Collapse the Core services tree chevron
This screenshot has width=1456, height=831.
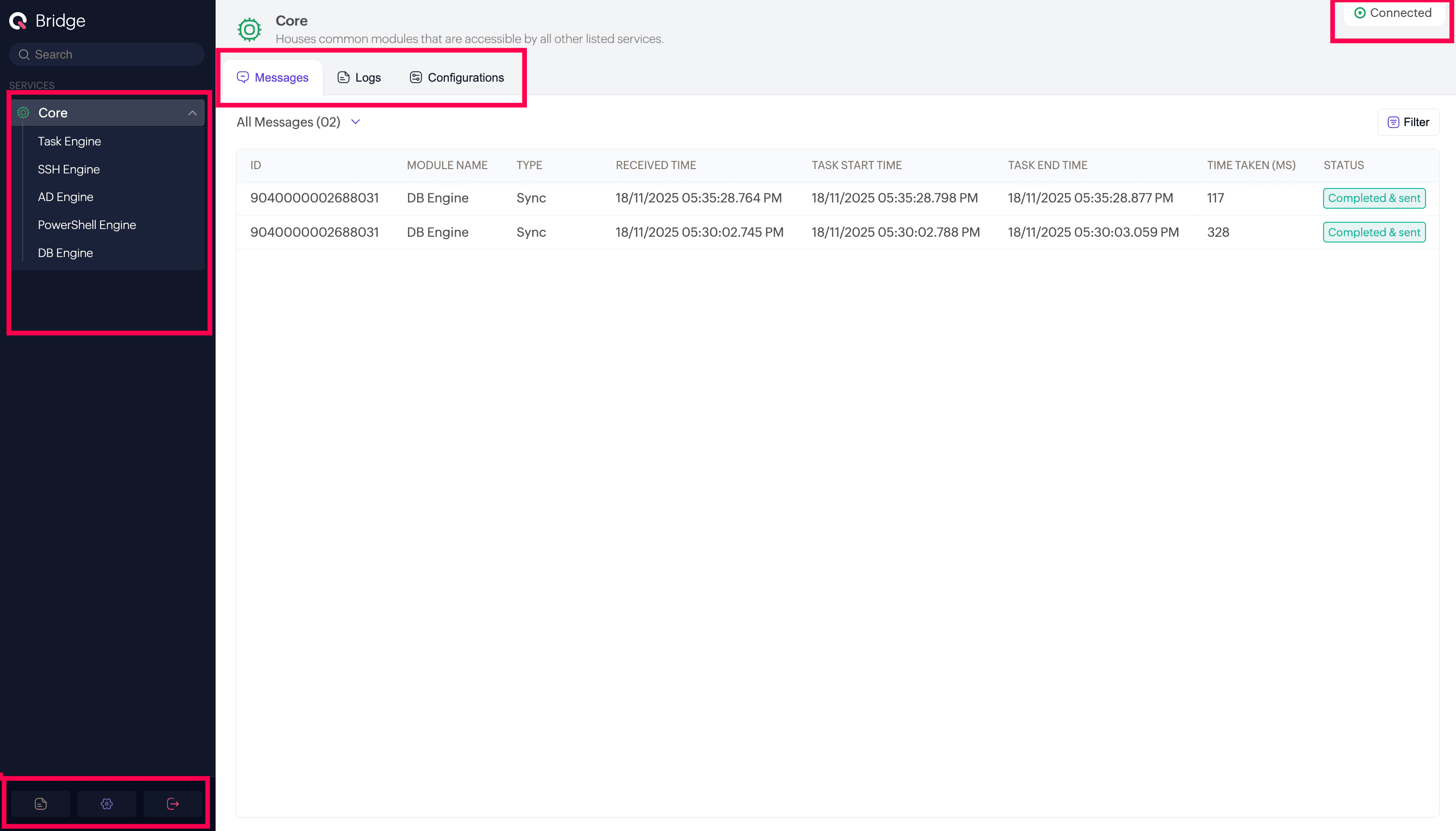pyautogui.click(x=192, y=113)
